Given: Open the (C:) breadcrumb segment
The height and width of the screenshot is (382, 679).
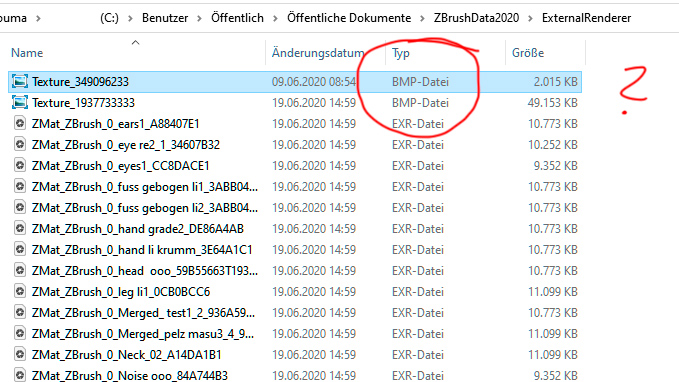Looking at the screenshot, I should pos(109,18).
